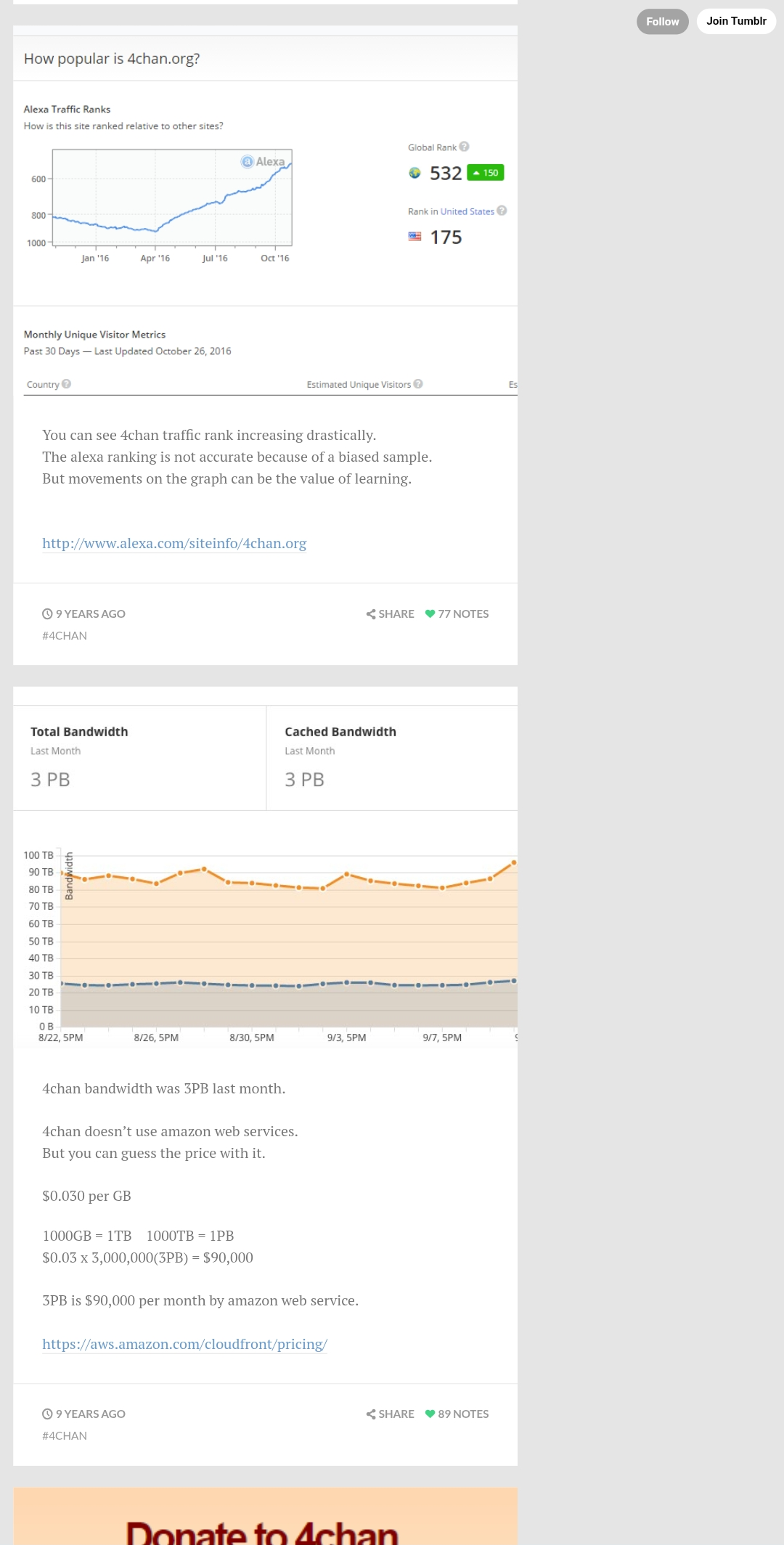This screenshot has width=784, height=1545.
Task: Click SHARE on the 89 notes post
Action: (391, 1414)
